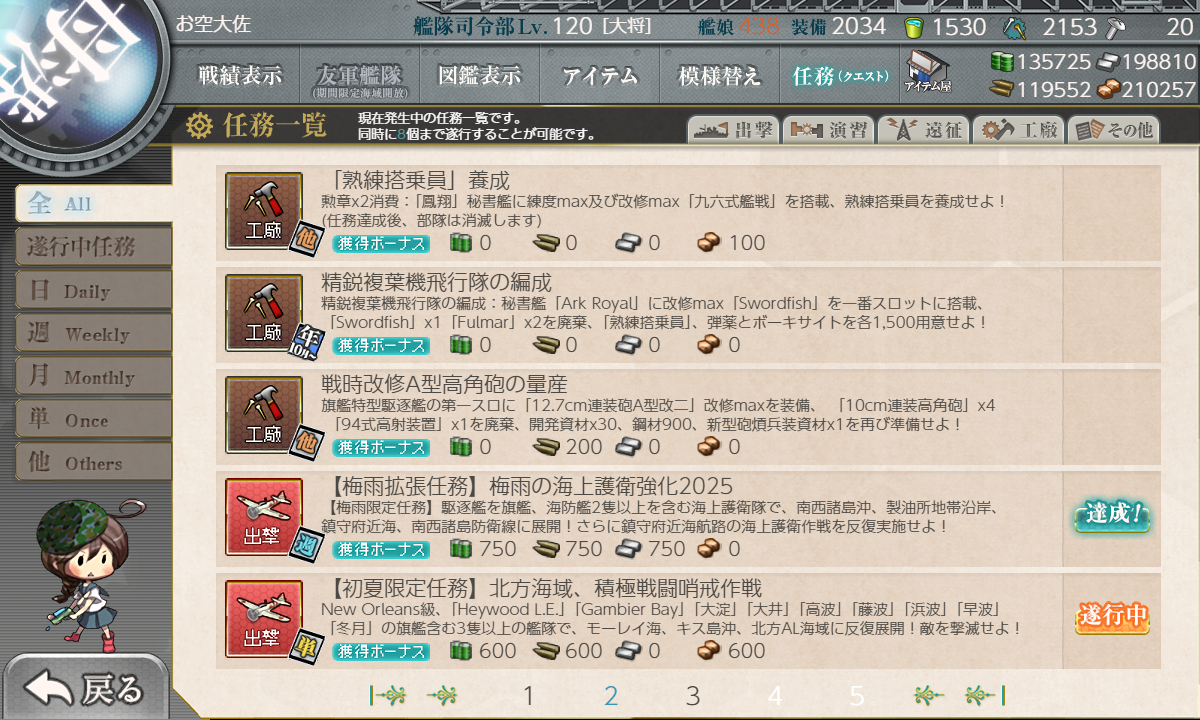Open the 戦績表示 menu
1200x720 pixels.
(240, 75)
